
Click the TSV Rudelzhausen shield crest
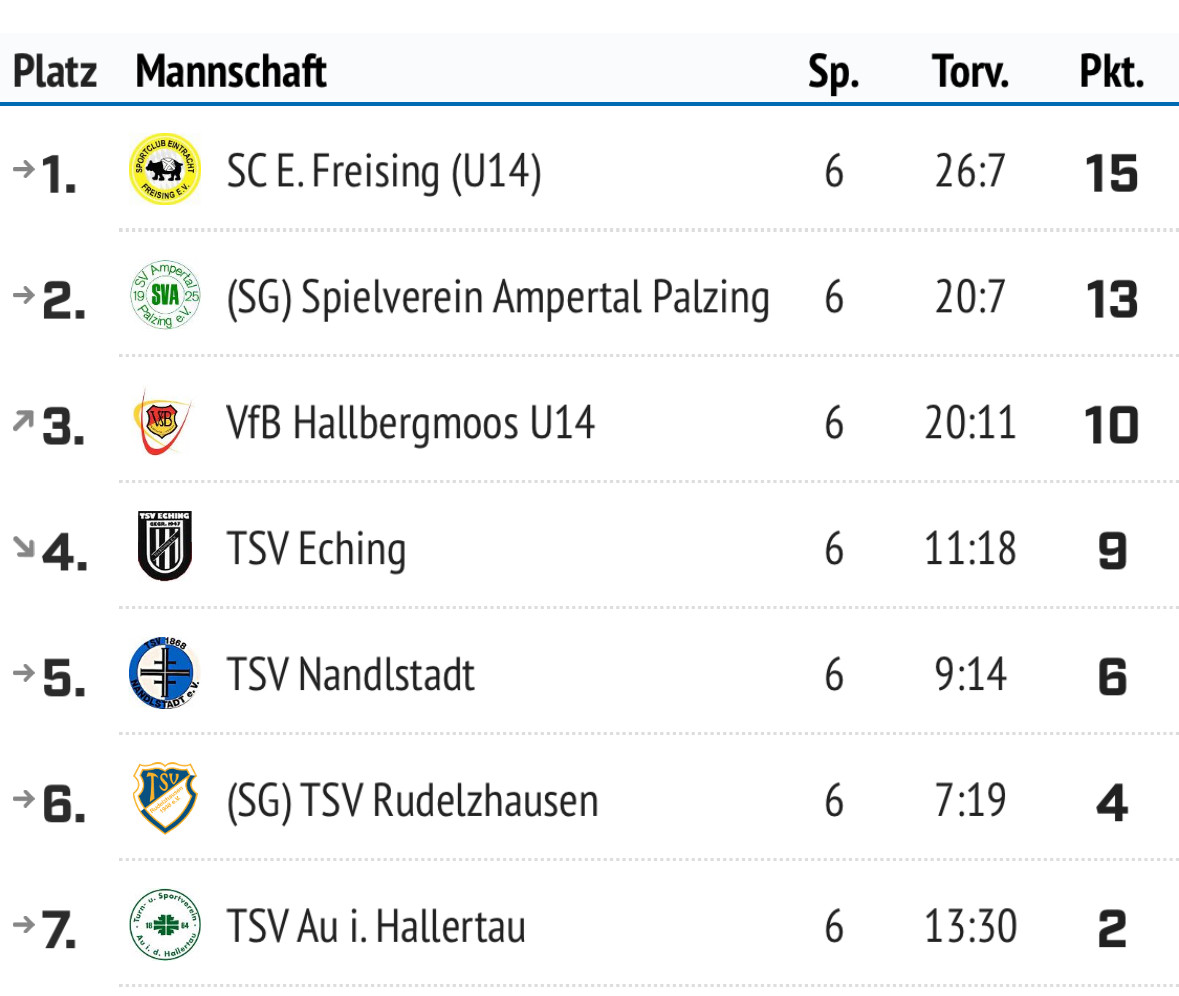165,798
